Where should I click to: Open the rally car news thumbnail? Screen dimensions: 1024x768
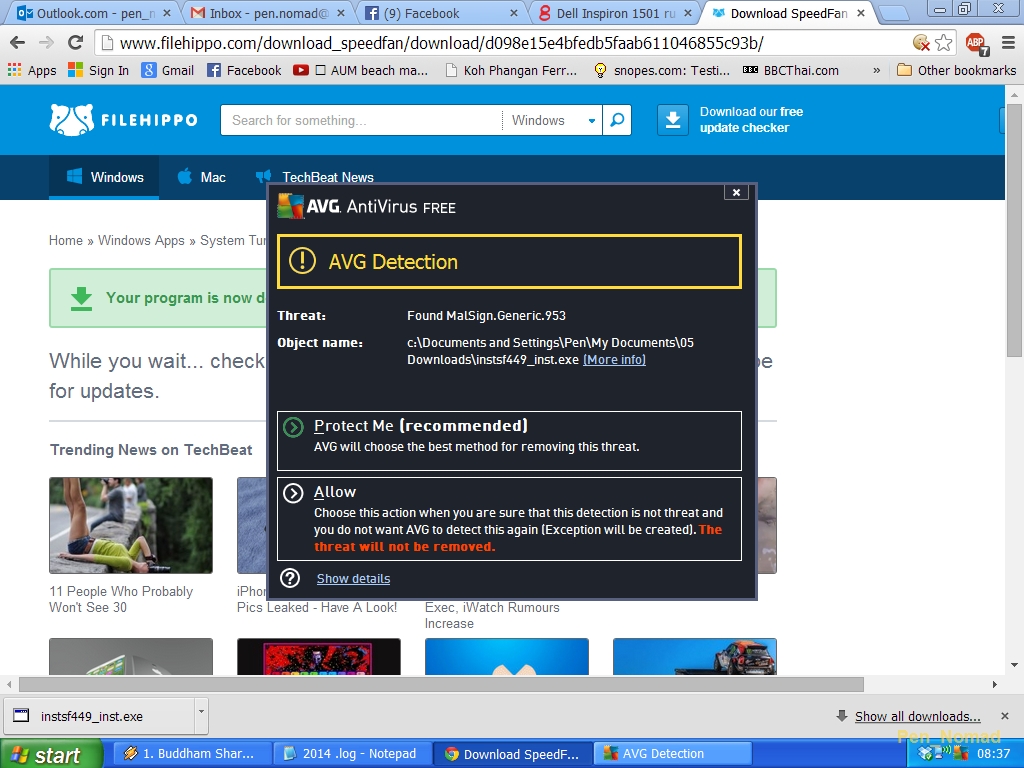click(x=695, y=656)
